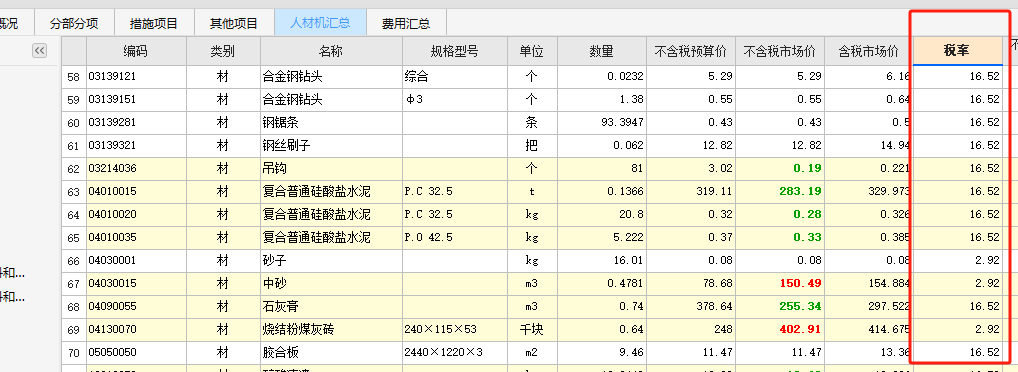Image resolution: width=1018 pixels, height=372 pixels.
Task: Select code cell 04010035
Action: (136, 238)
